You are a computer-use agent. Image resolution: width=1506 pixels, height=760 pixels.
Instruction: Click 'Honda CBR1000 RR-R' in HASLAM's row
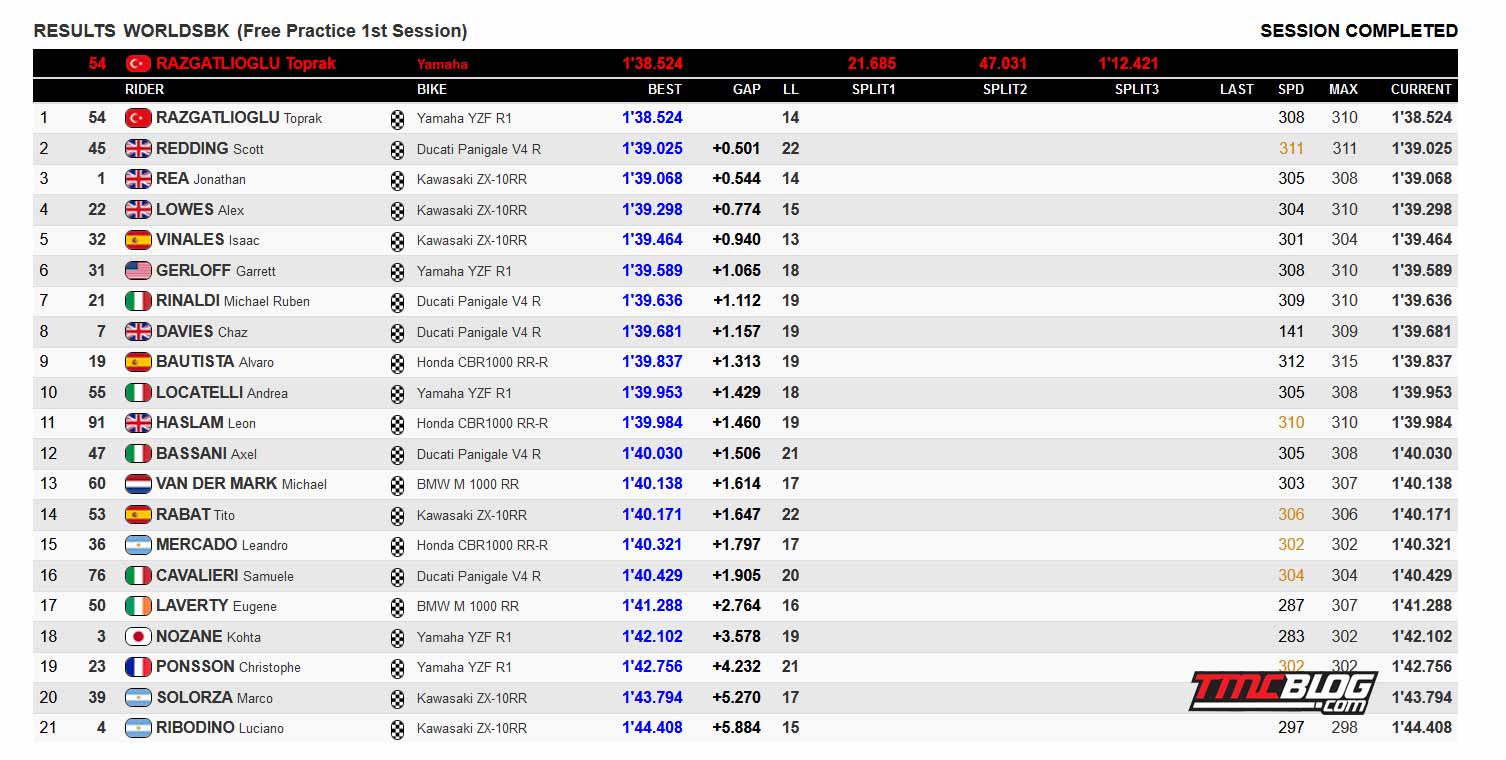483,423
